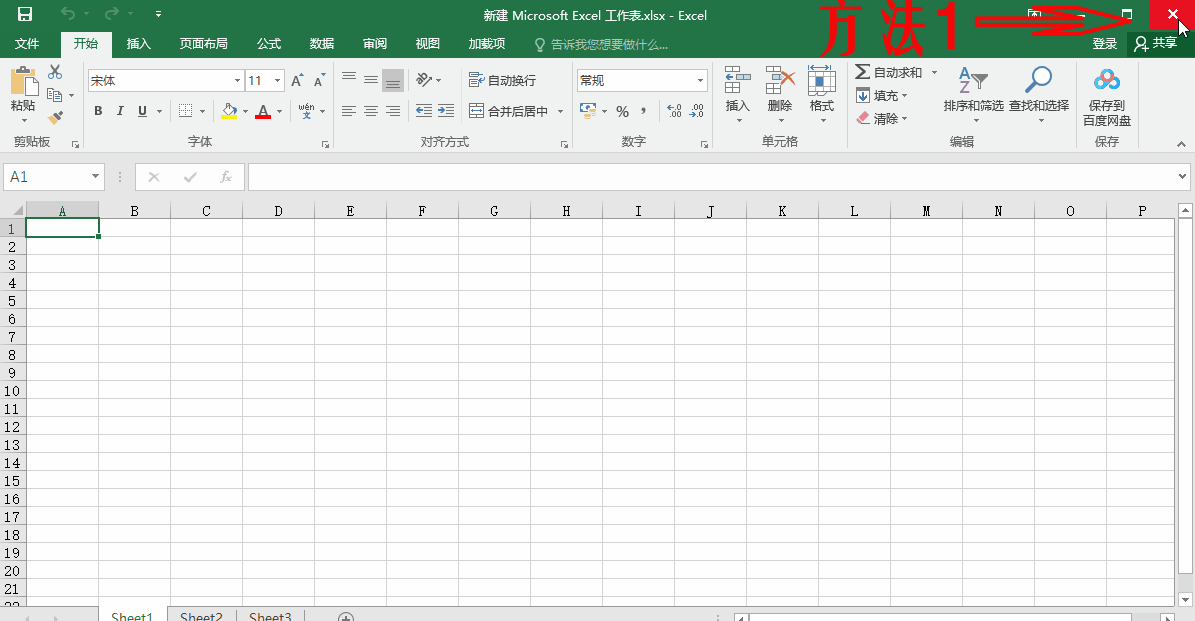Apply borders with the border icon
The image size is (1195, 621).
click(185, 111)
